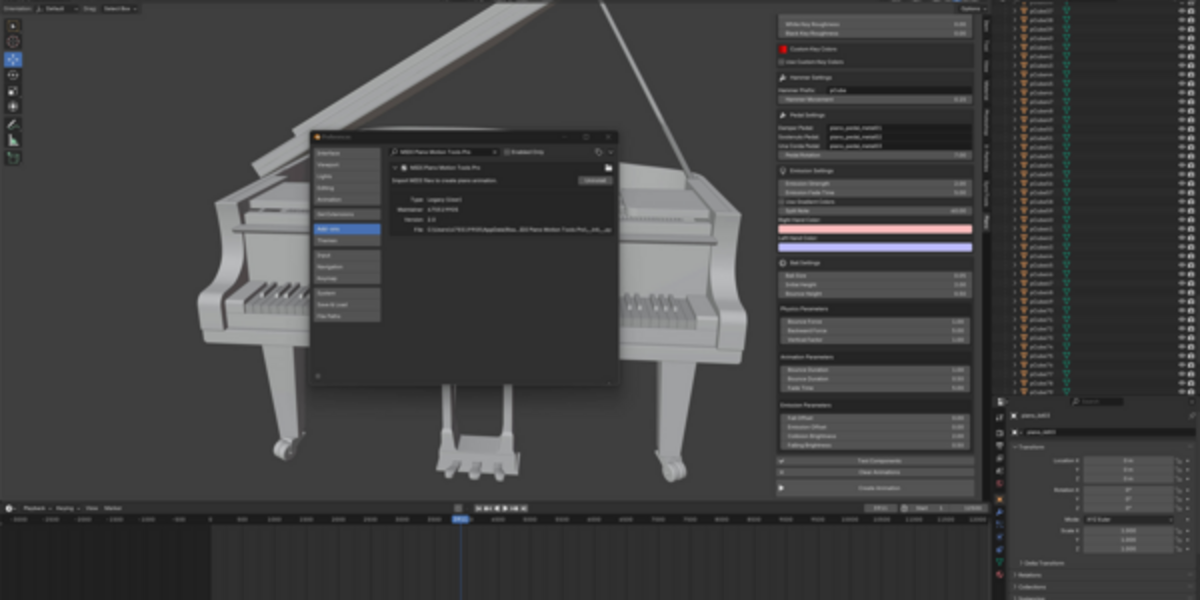The height and width of the screenshot is (600, 1200).
Task: Activate the Move tool
Action: 14,59
